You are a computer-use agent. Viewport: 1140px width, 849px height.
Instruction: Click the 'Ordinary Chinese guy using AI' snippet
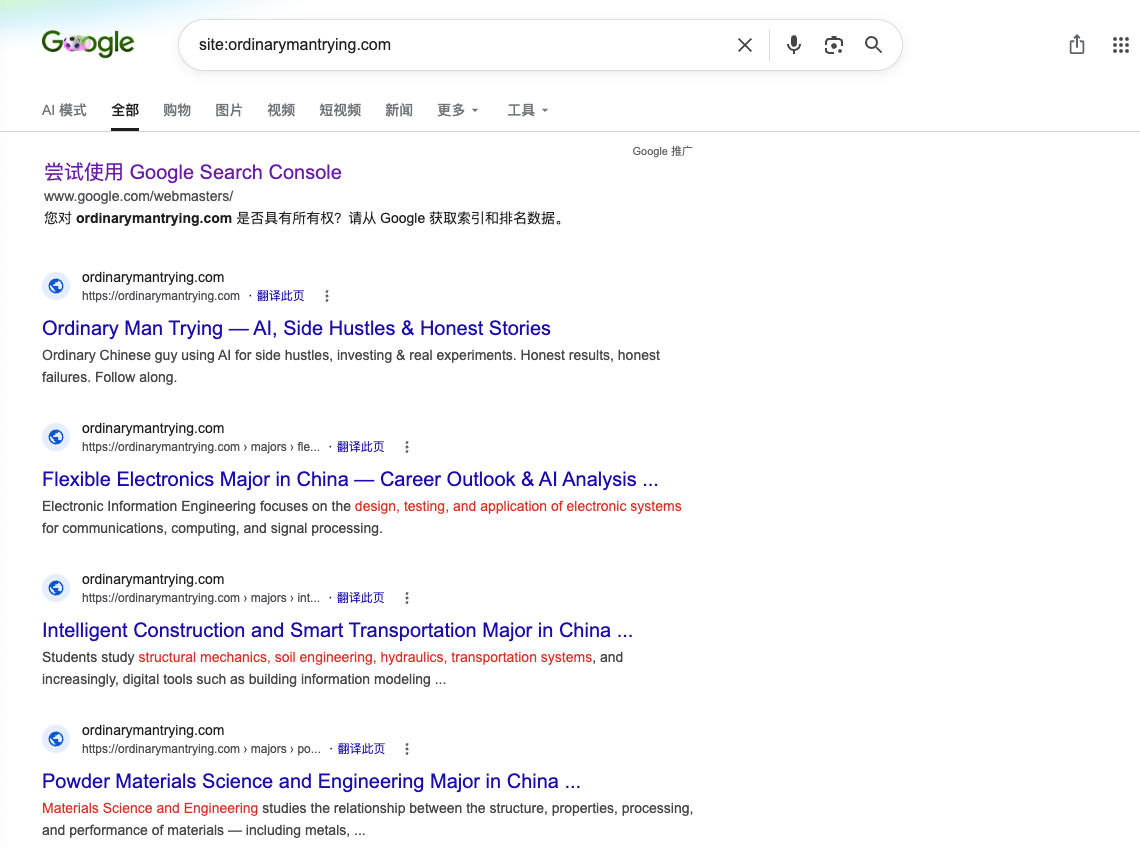(x=350, y=366)
